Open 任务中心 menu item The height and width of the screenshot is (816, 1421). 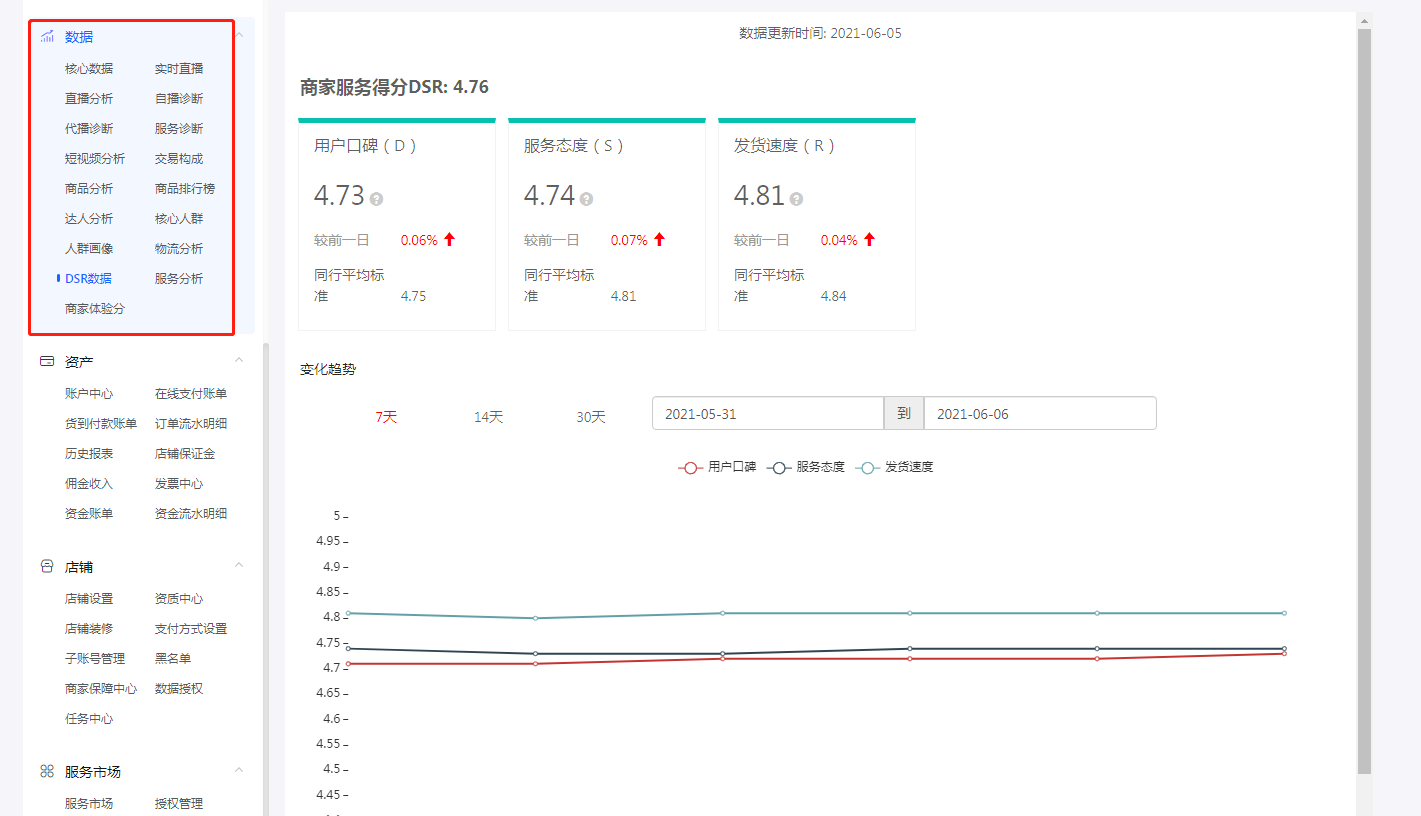[x=89, y=719]
